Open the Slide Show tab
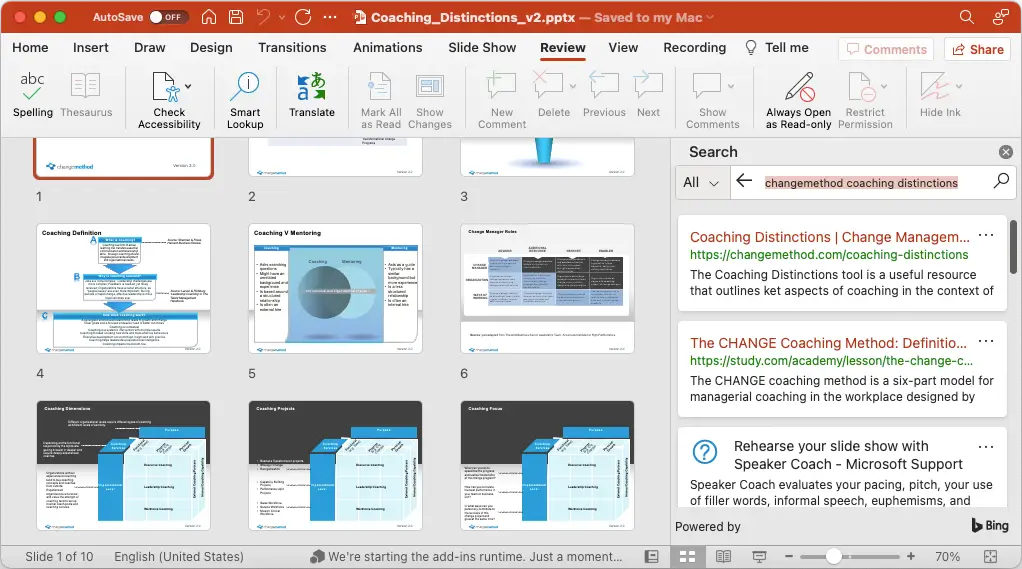 coord(482,48)
